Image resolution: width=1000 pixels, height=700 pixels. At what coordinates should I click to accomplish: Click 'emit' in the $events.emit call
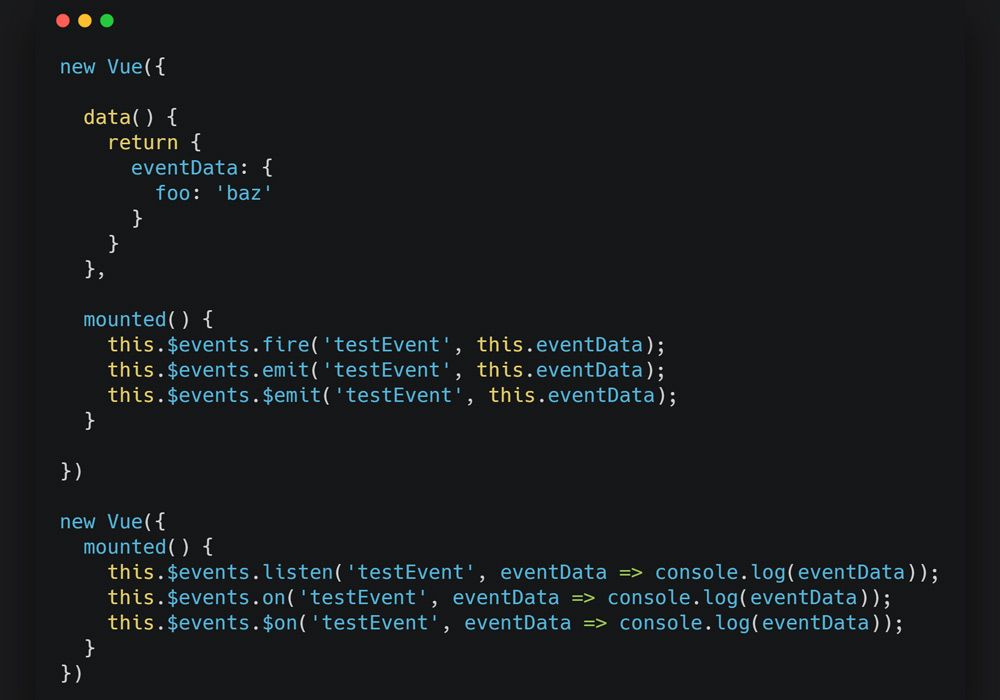click(x=286, y=370)
